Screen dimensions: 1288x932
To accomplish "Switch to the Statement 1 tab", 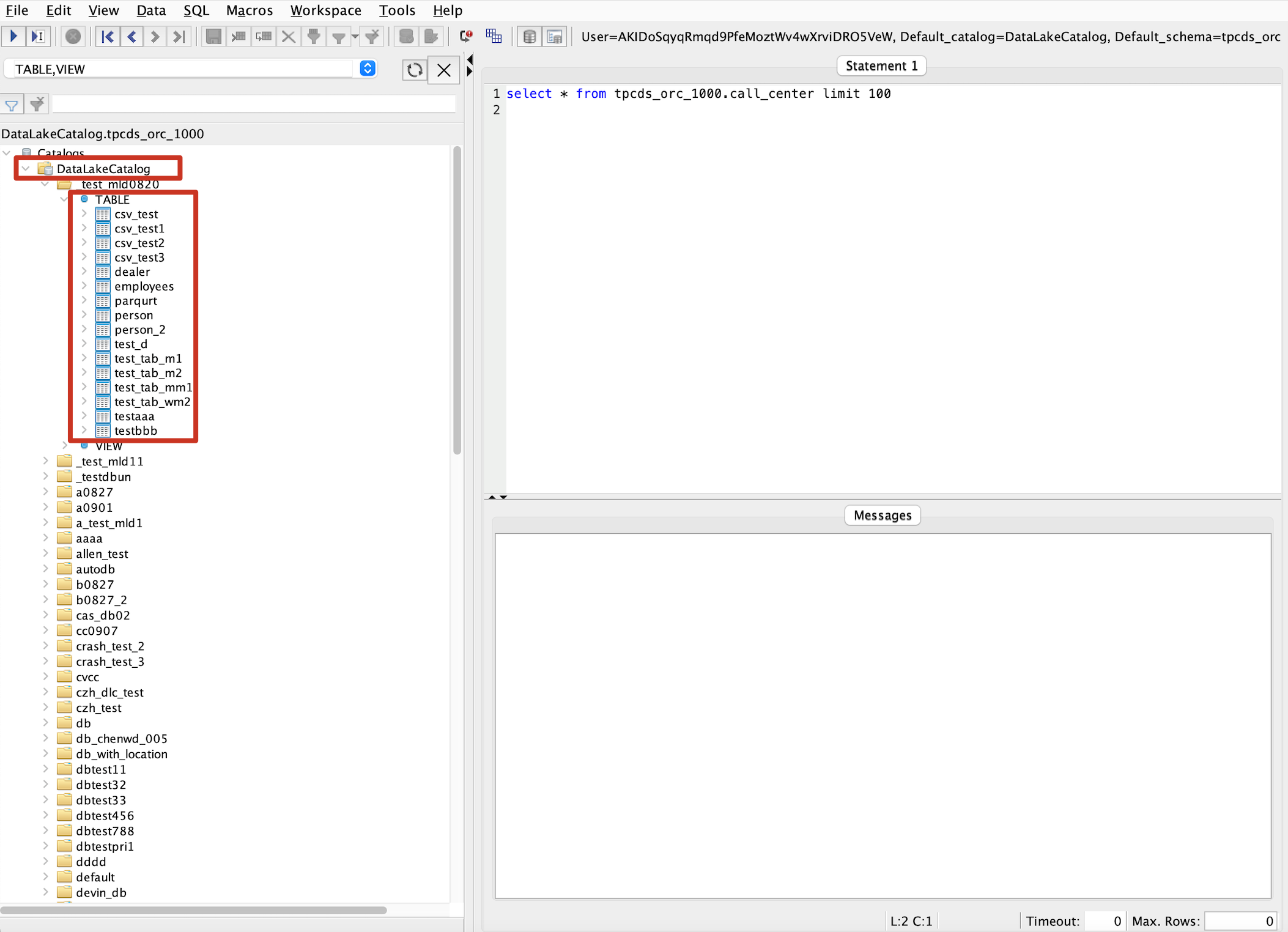I will coord(881,65).
